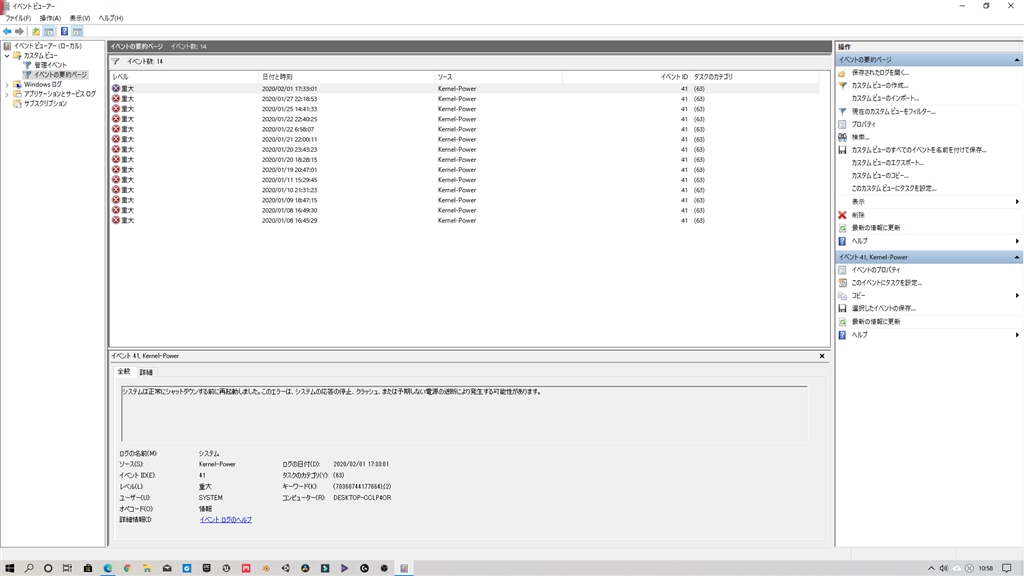
Task: Expand アプリケーションとサービス ログ tree node
Action: [7, 94]
